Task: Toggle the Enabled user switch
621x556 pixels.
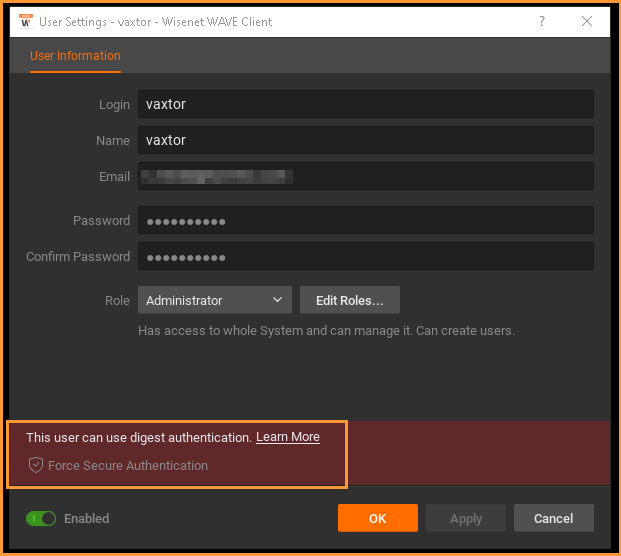Action: (x=41, y=518)
